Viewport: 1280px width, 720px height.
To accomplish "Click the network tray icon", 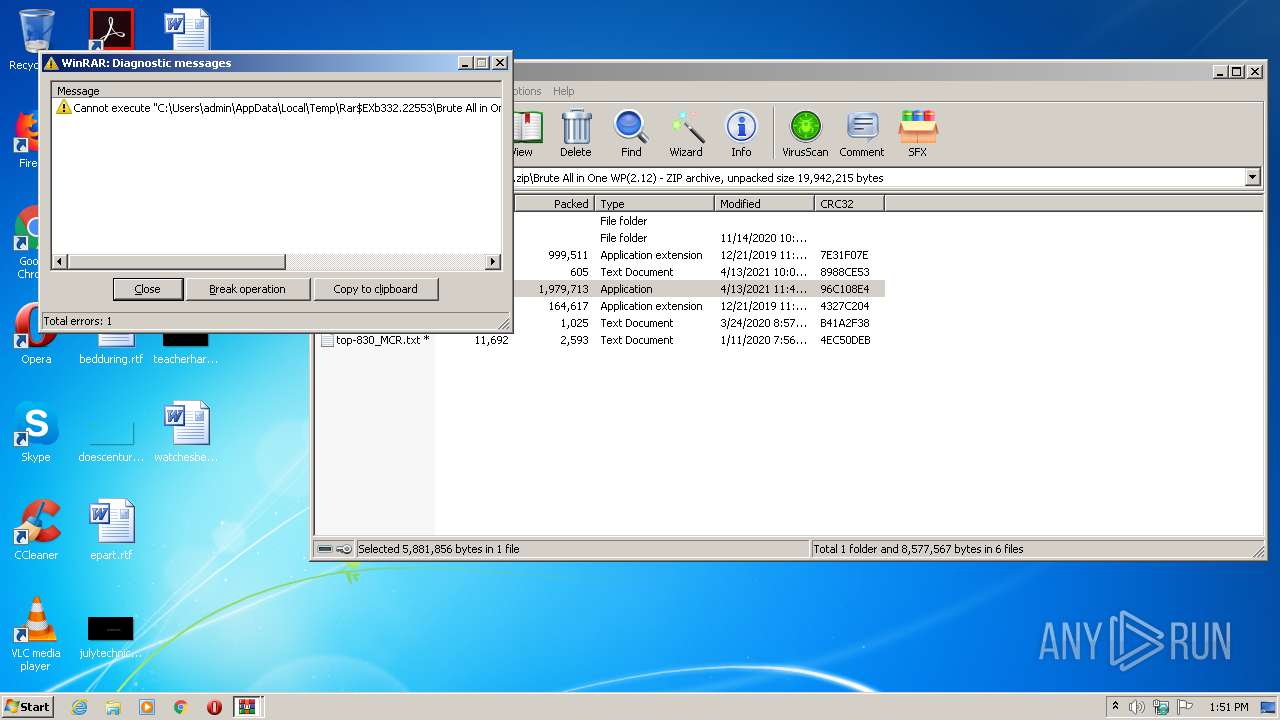I will 1160,707.
